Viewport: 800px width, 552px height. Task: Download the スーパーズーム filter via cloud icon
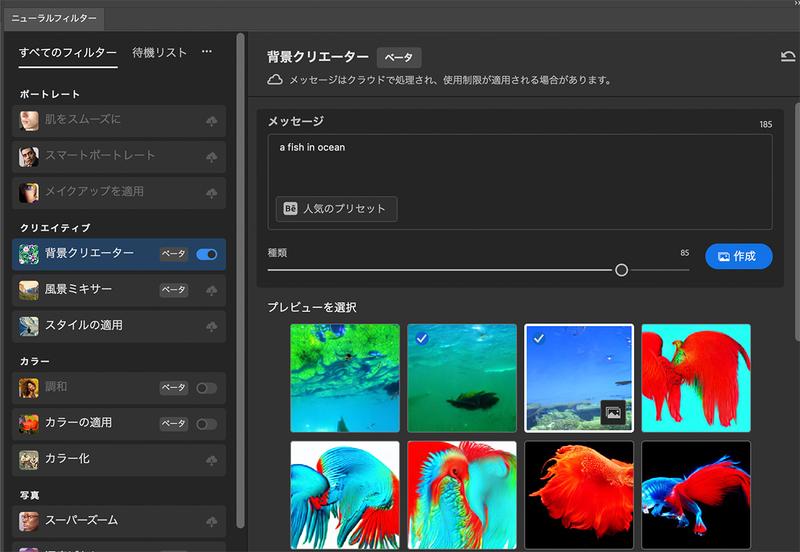[x=212, y=521]
